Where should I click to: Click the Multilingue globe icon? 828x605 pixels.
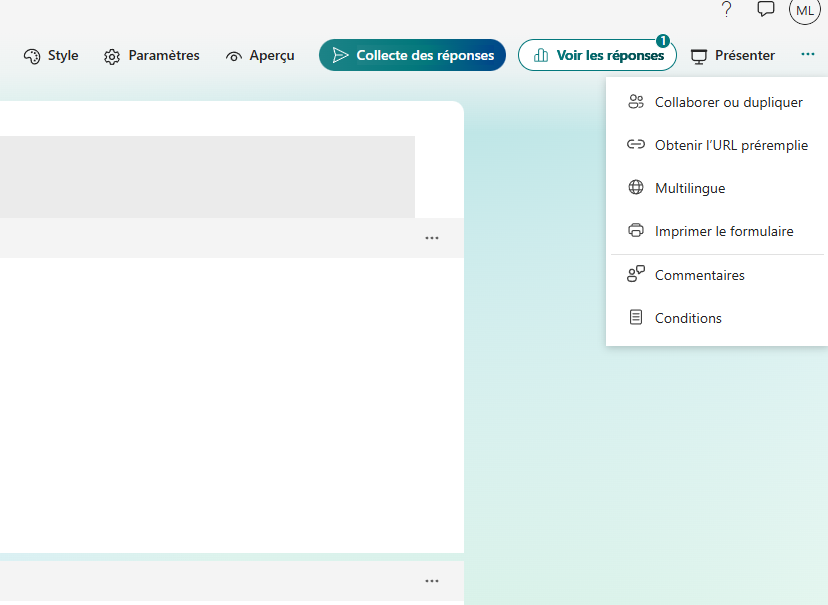[635, 188]
